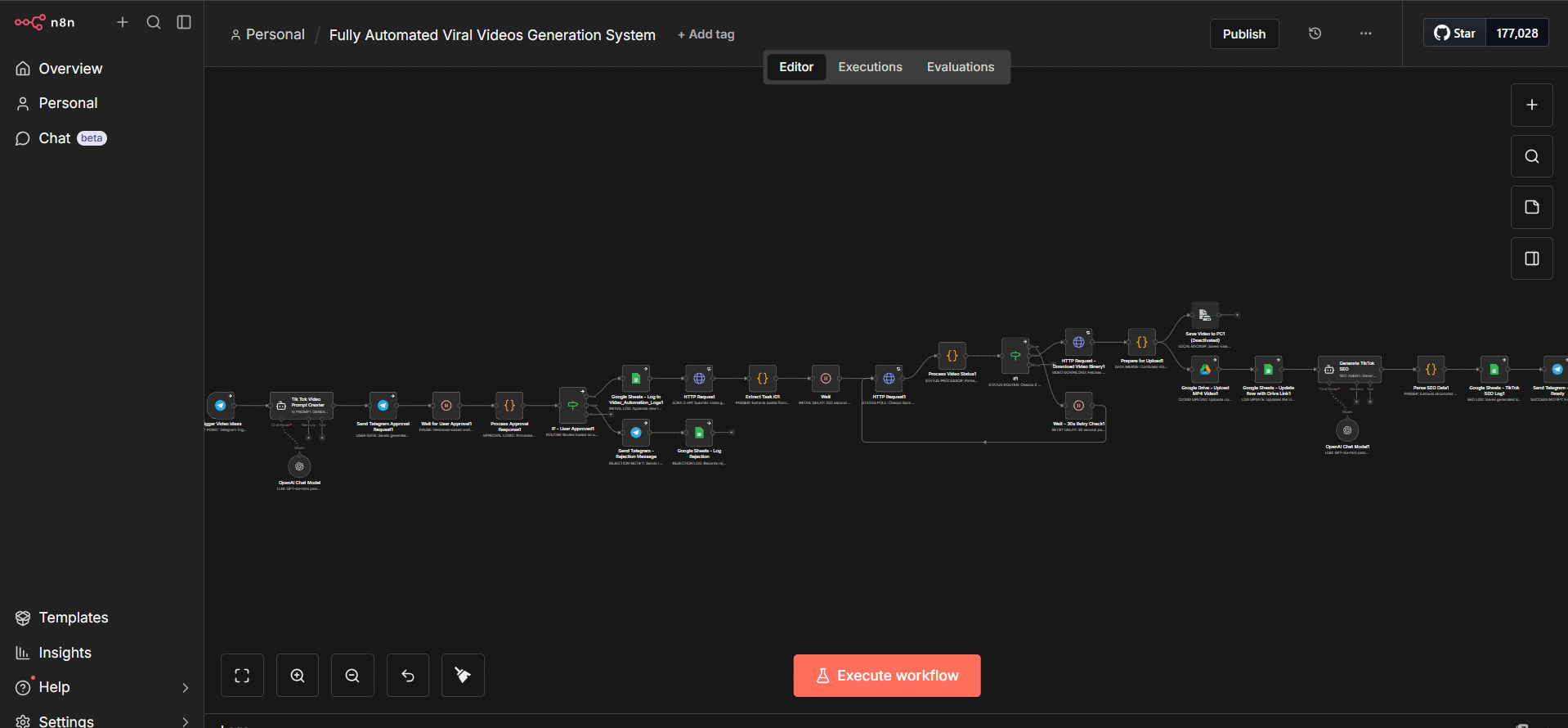
Task: Open the IF - User Approved1 node
Action: point(573,406)
